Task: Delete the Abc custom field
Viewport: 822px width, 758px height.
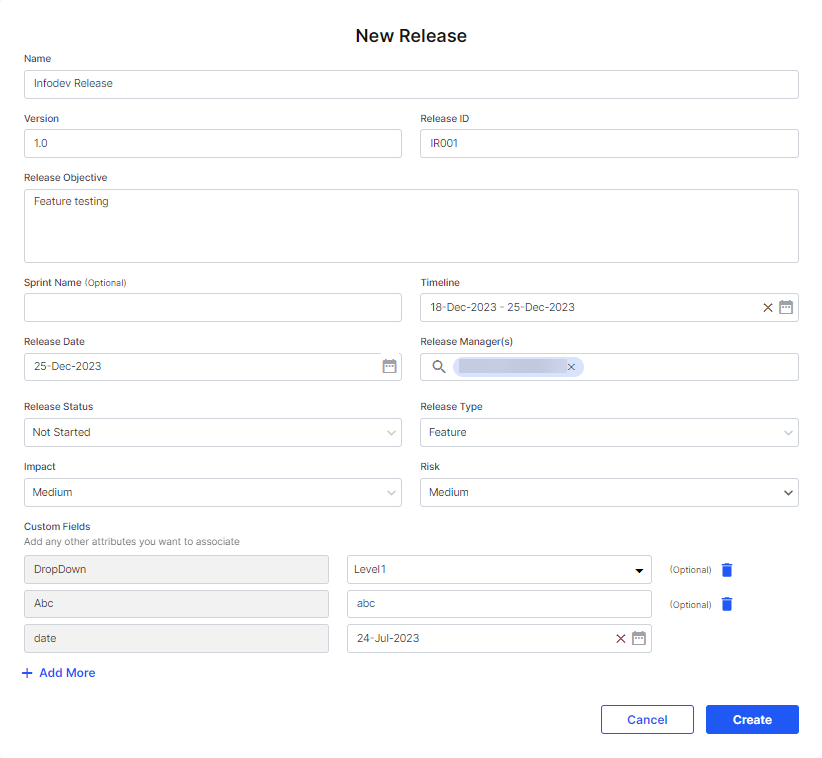Action: pyautogui.click(x=726, y=604)
